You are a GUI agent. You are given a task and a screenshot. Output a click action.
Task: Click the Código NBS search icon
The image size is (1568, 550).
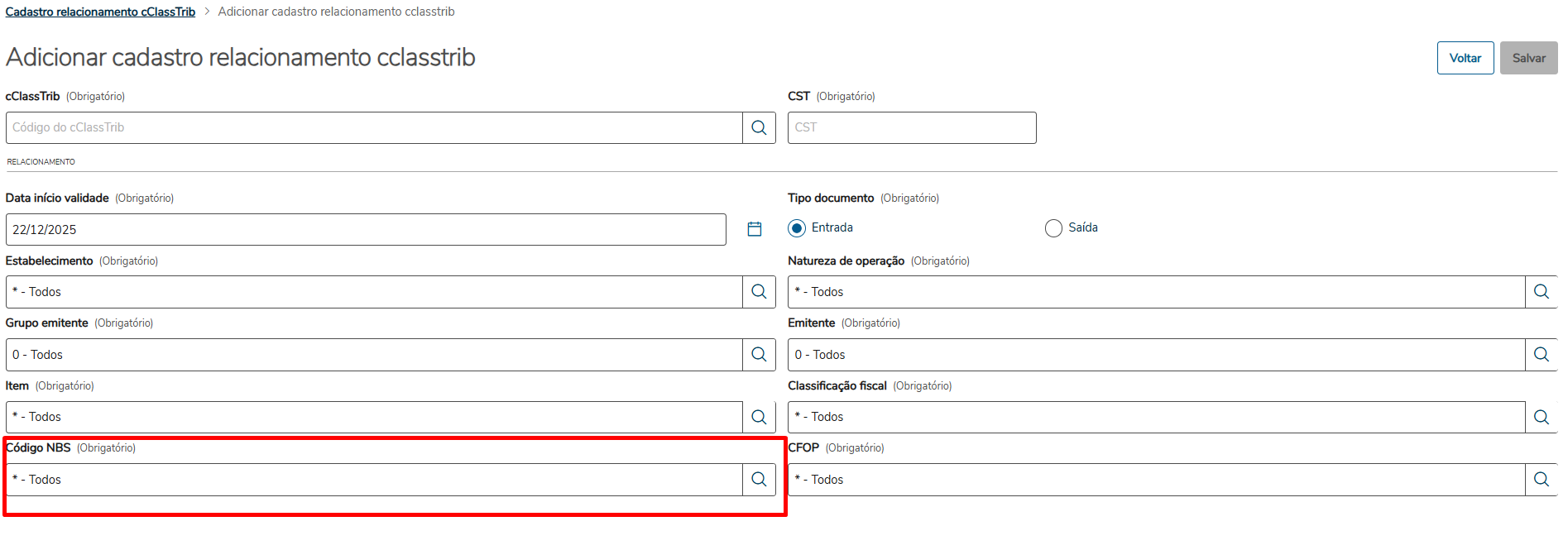(x=759, y=480)
